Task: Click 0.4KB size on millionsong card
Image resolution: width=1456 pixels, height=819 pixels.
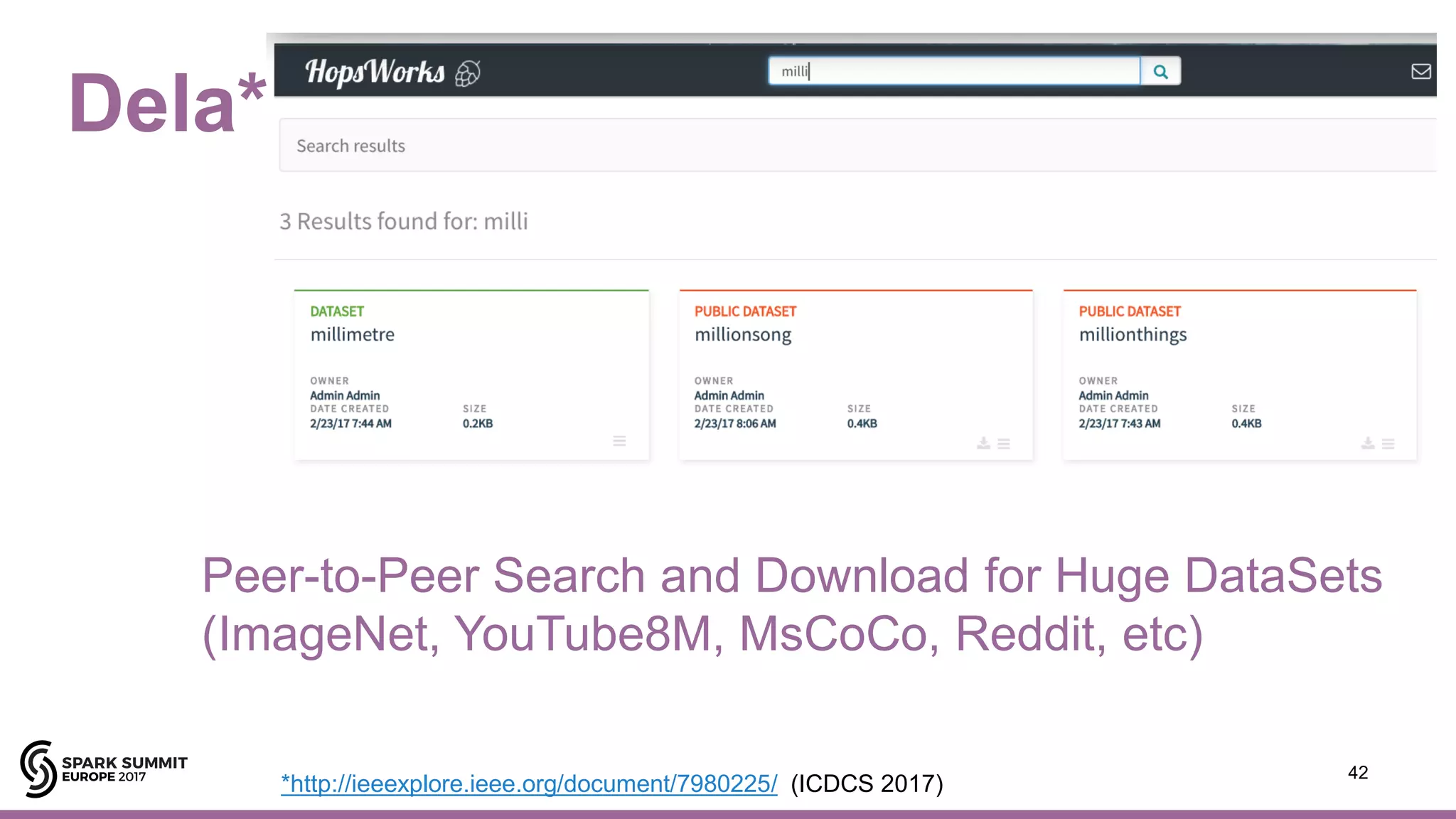Action: point(862,423)
